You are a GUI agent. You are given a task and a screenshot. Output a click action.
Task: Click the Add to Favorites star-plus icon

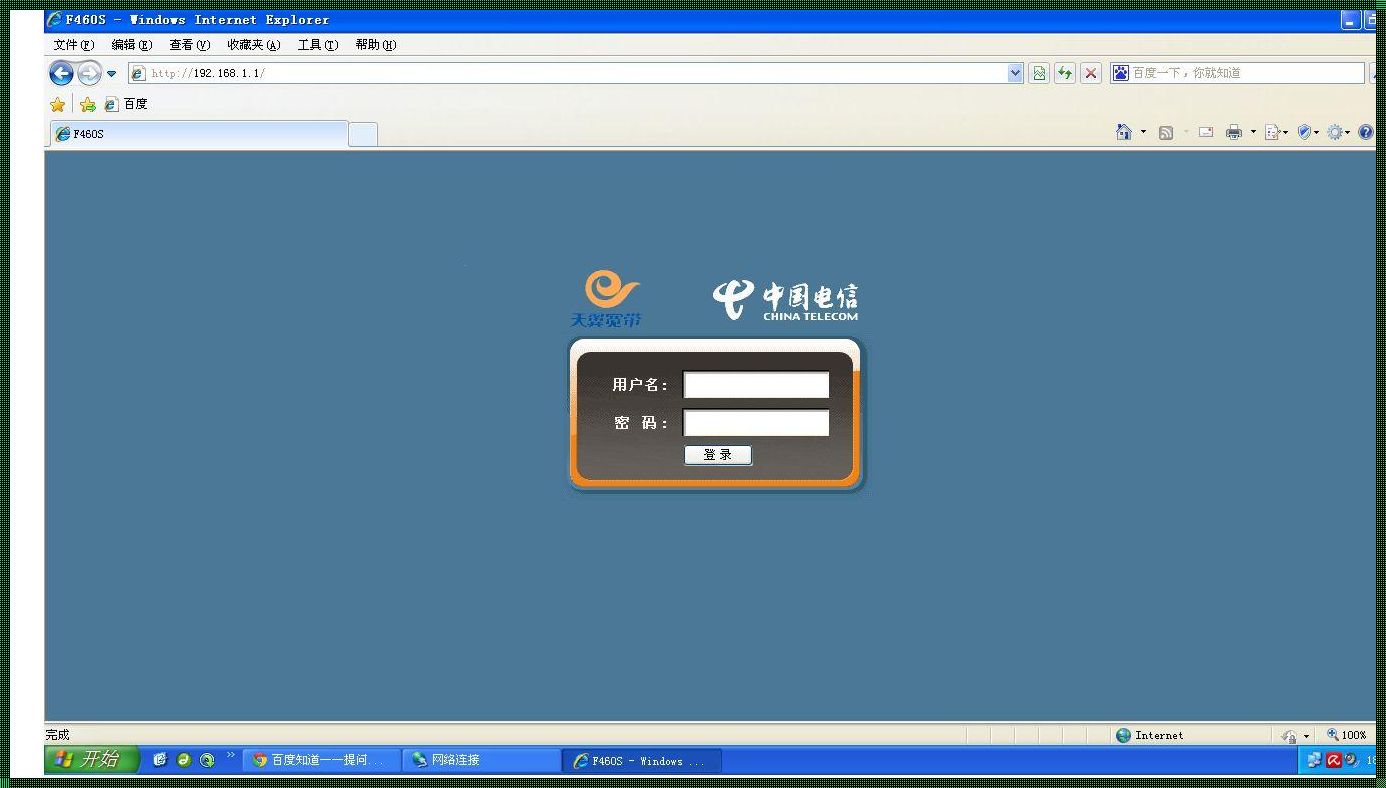[x=88, y=104]
